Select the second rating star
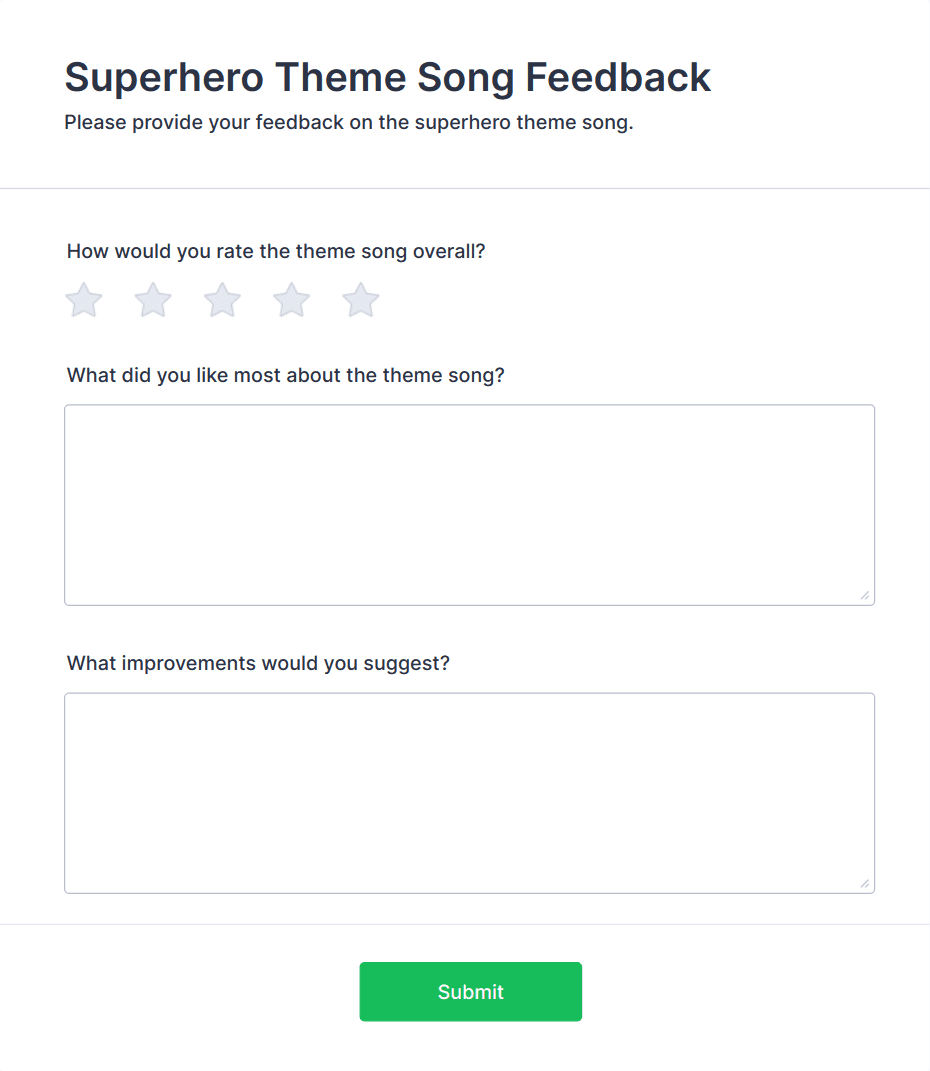Screen dimensions: 930x1071 (153, 300)
